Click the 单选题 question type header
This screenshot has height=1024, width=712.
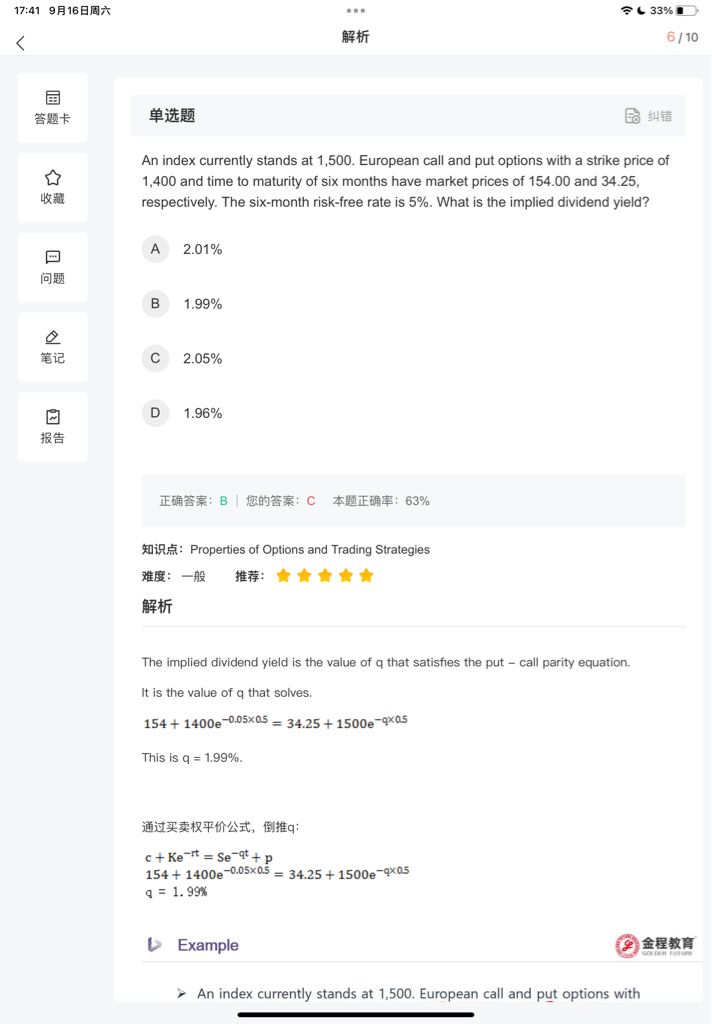[x=172, y=116]
